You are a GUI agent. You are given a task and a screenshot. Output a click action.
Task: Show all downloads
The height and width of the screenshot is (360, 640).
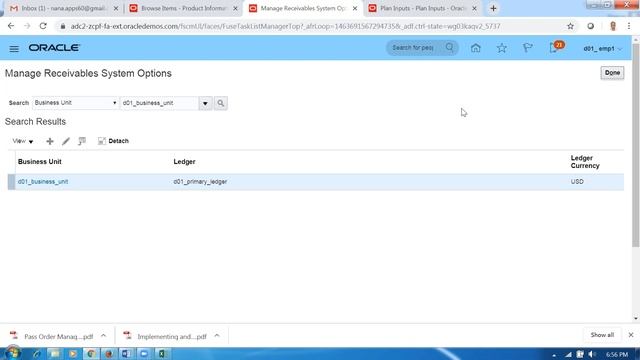602,335
